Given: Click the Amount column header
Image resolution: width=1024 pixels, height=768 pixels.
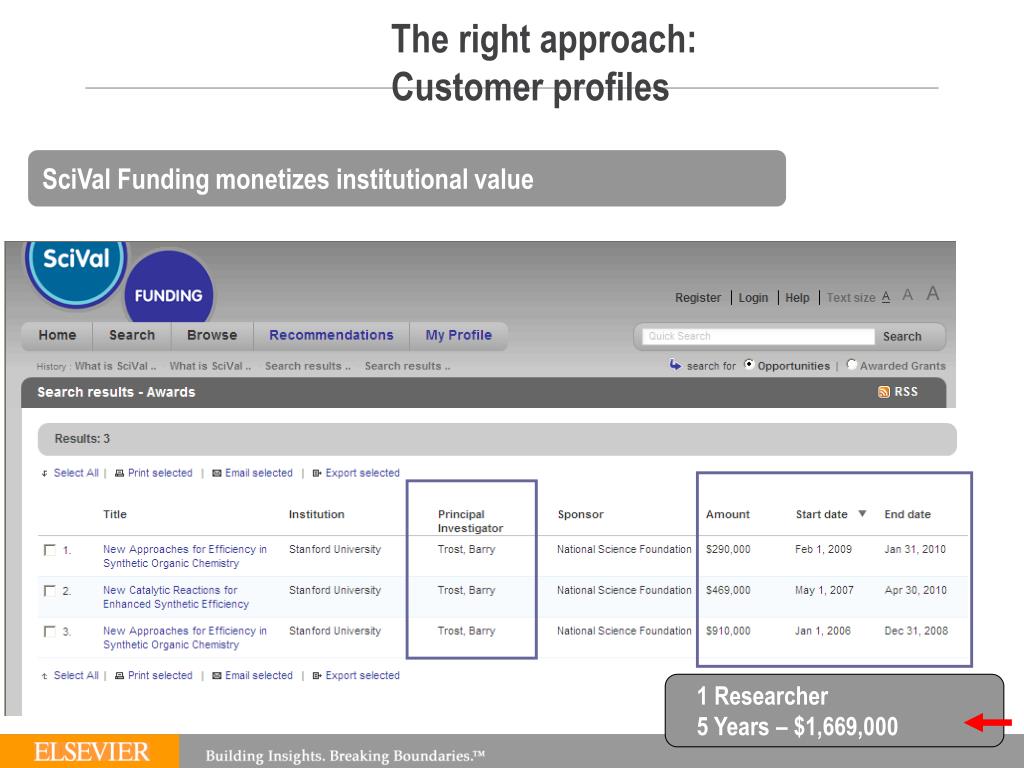Looking at the screenshot, I should (728, 514).
